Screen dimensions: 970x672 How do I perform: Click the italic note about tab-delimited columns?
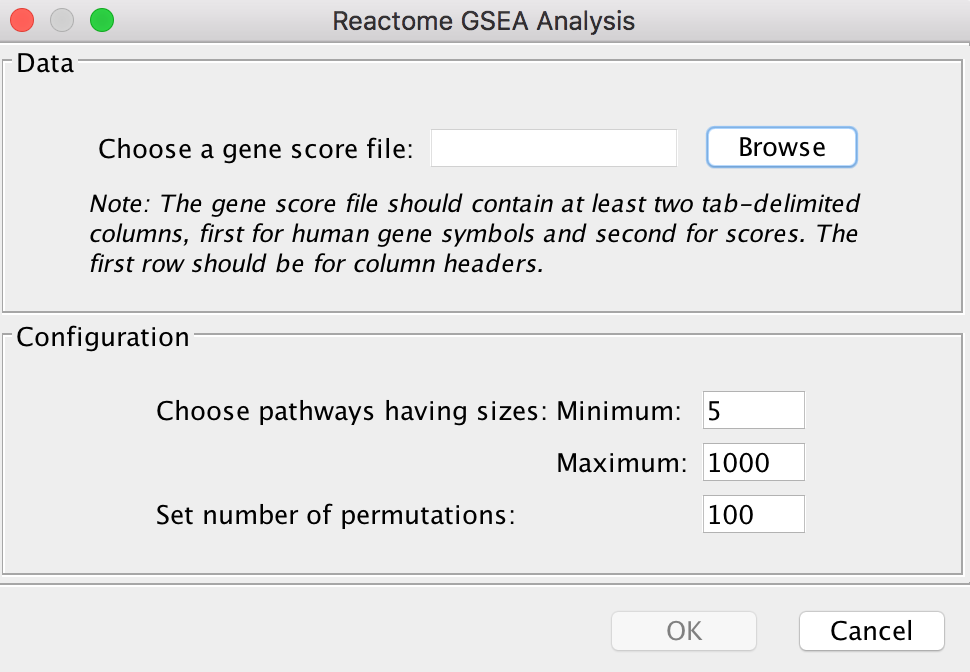pyautogui.click(x=474, y=234)
